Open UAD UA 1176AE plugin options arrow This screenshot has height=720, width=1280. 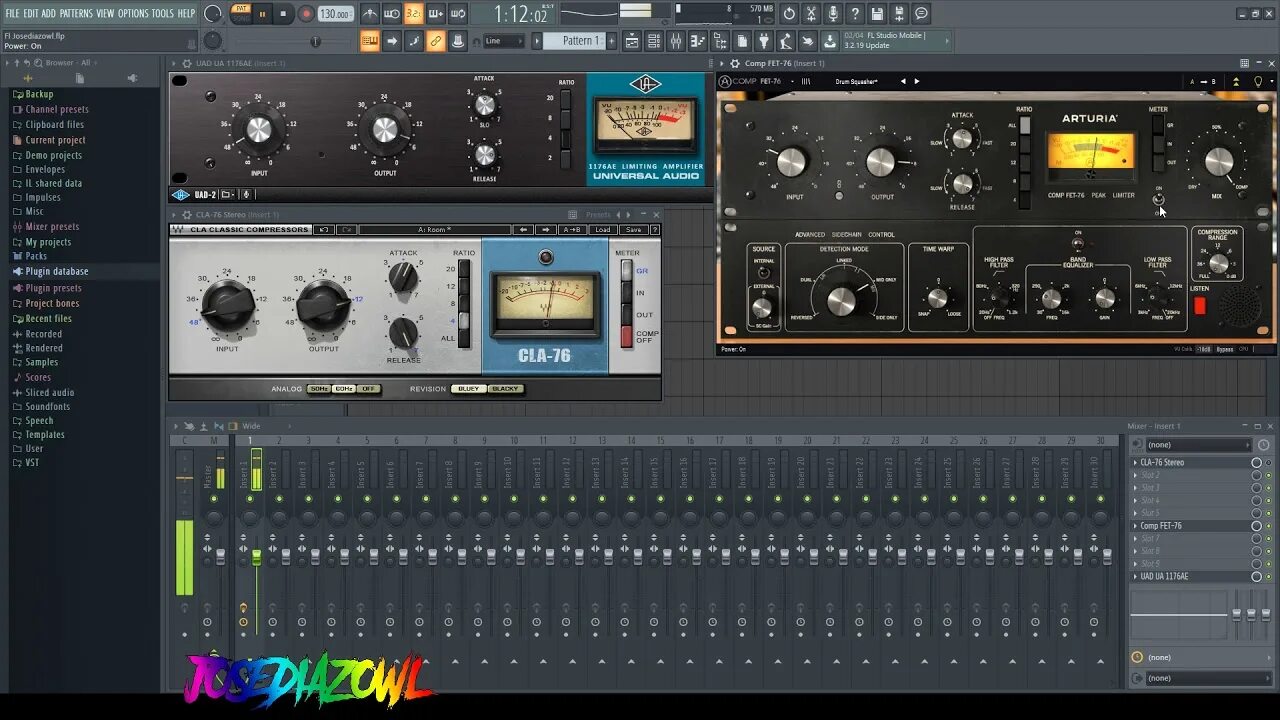(x=174, y=63)
